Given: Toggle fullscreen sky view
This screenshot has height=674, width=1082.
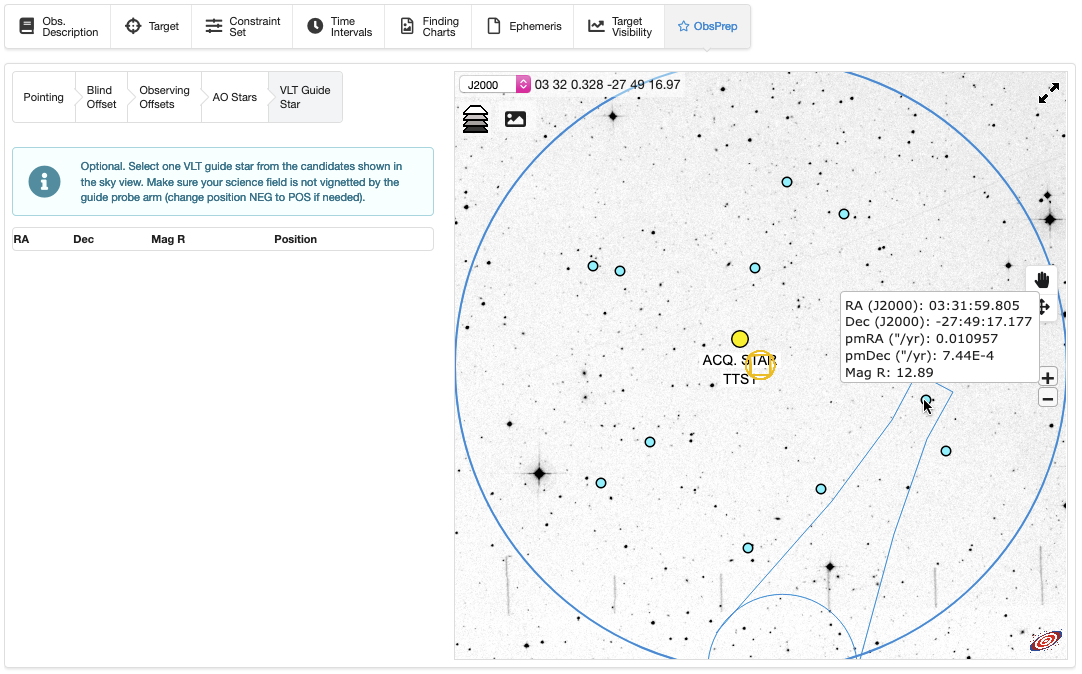Looking at the screenshot, I should click(x=1049, y=93).
